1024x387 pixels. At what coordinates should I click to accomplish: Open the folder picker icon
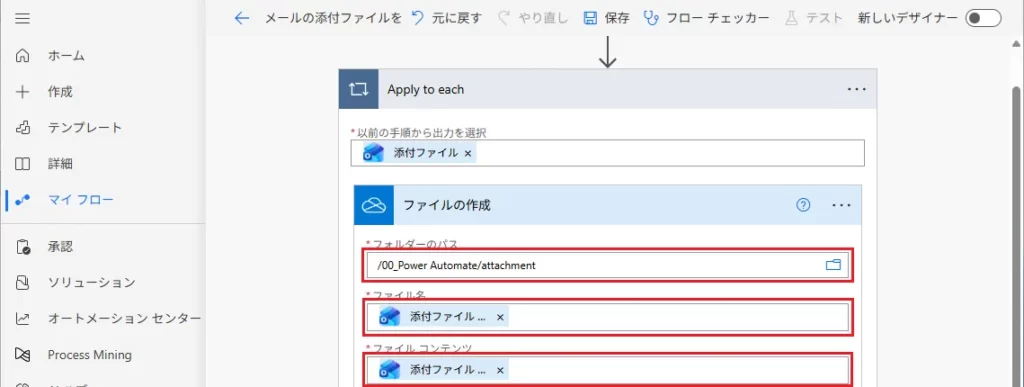tap(833, 265)
